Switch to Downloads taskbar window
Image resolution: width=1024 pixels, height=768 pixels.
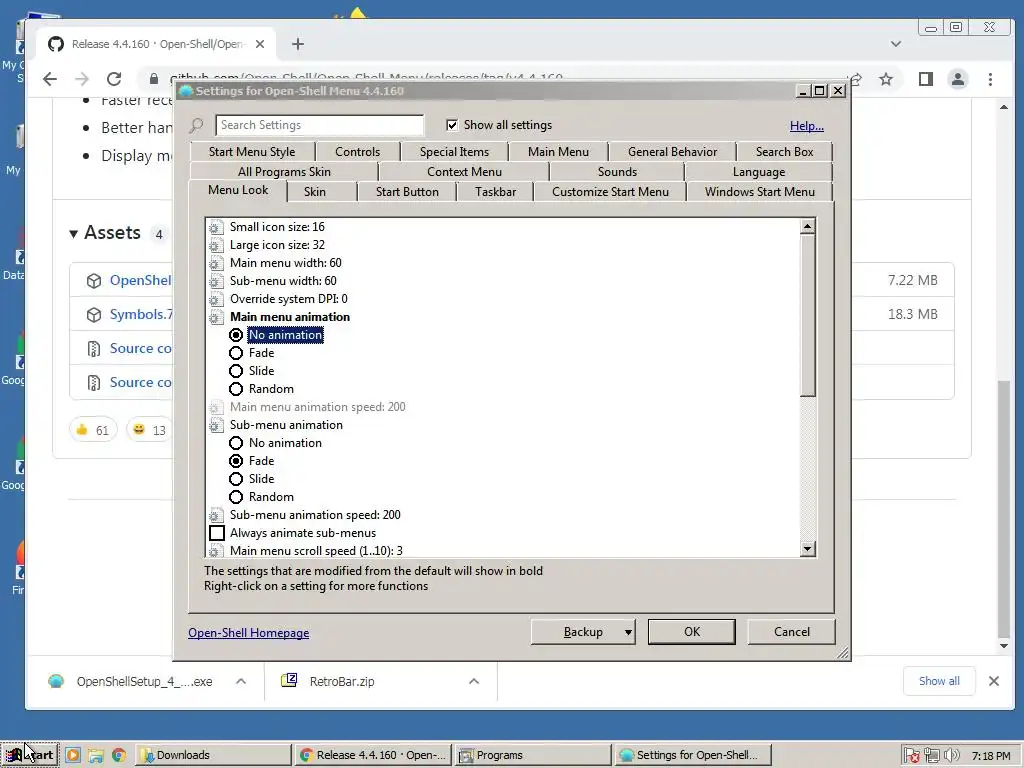(214, 755)
